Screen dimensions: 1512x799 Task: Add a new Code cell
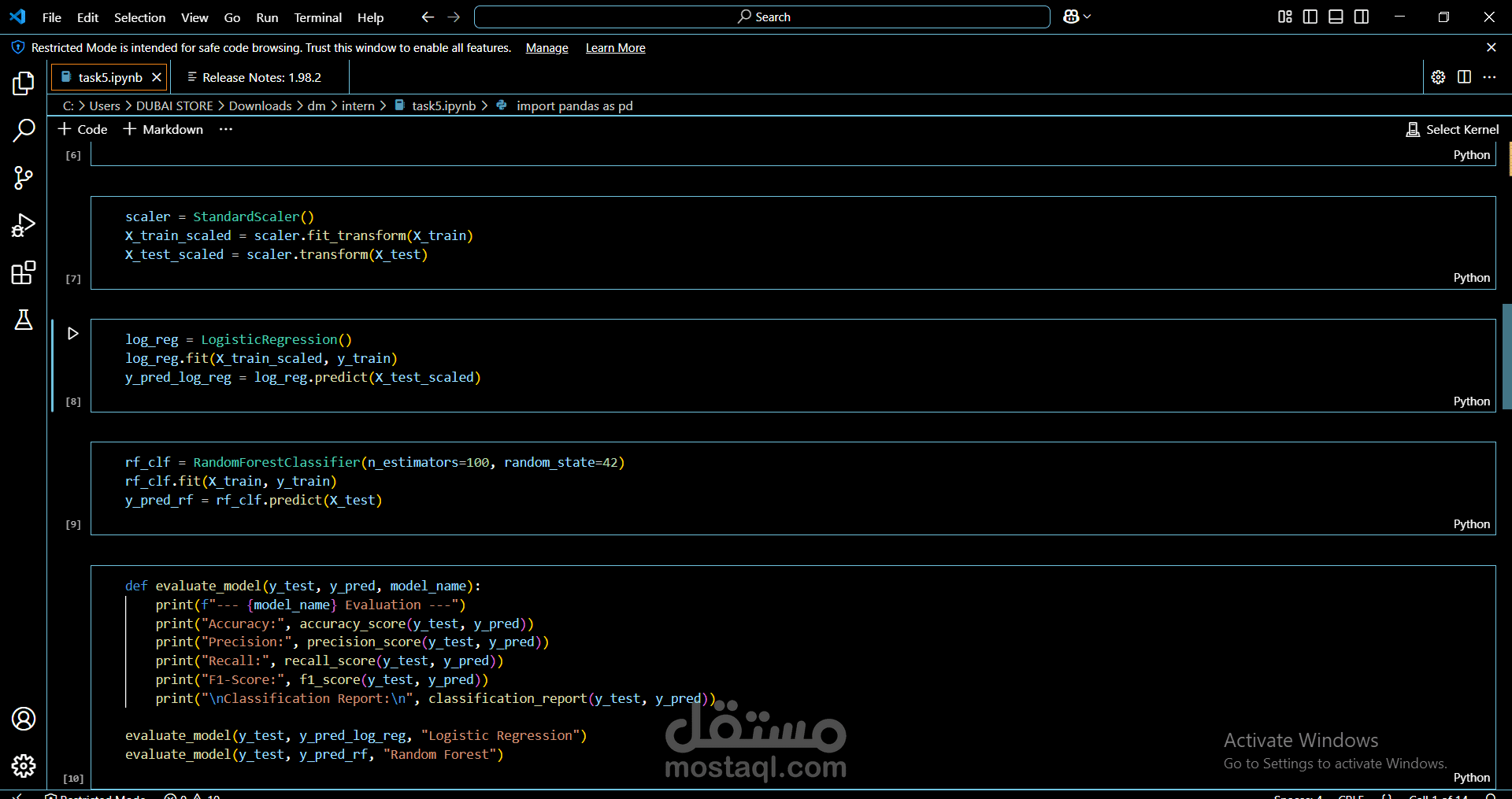point(83,129)
